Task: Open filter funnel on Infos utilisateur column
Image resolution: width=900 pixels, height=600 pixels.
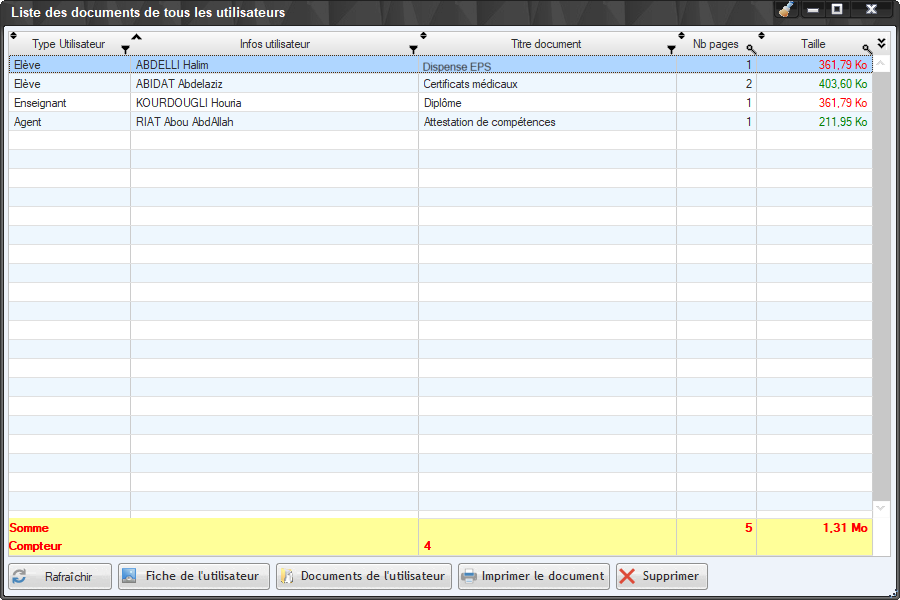Action: pyautogui.click(x=413, y=49)
